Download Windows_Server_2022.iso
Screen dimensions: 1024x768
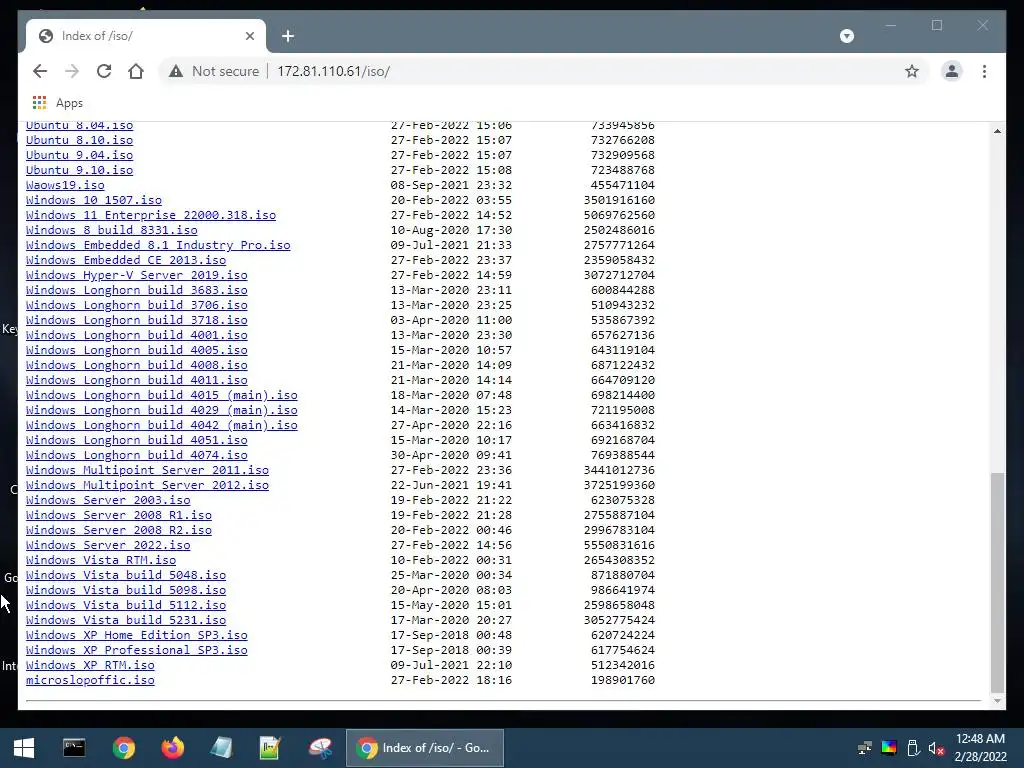pos(108,545)
